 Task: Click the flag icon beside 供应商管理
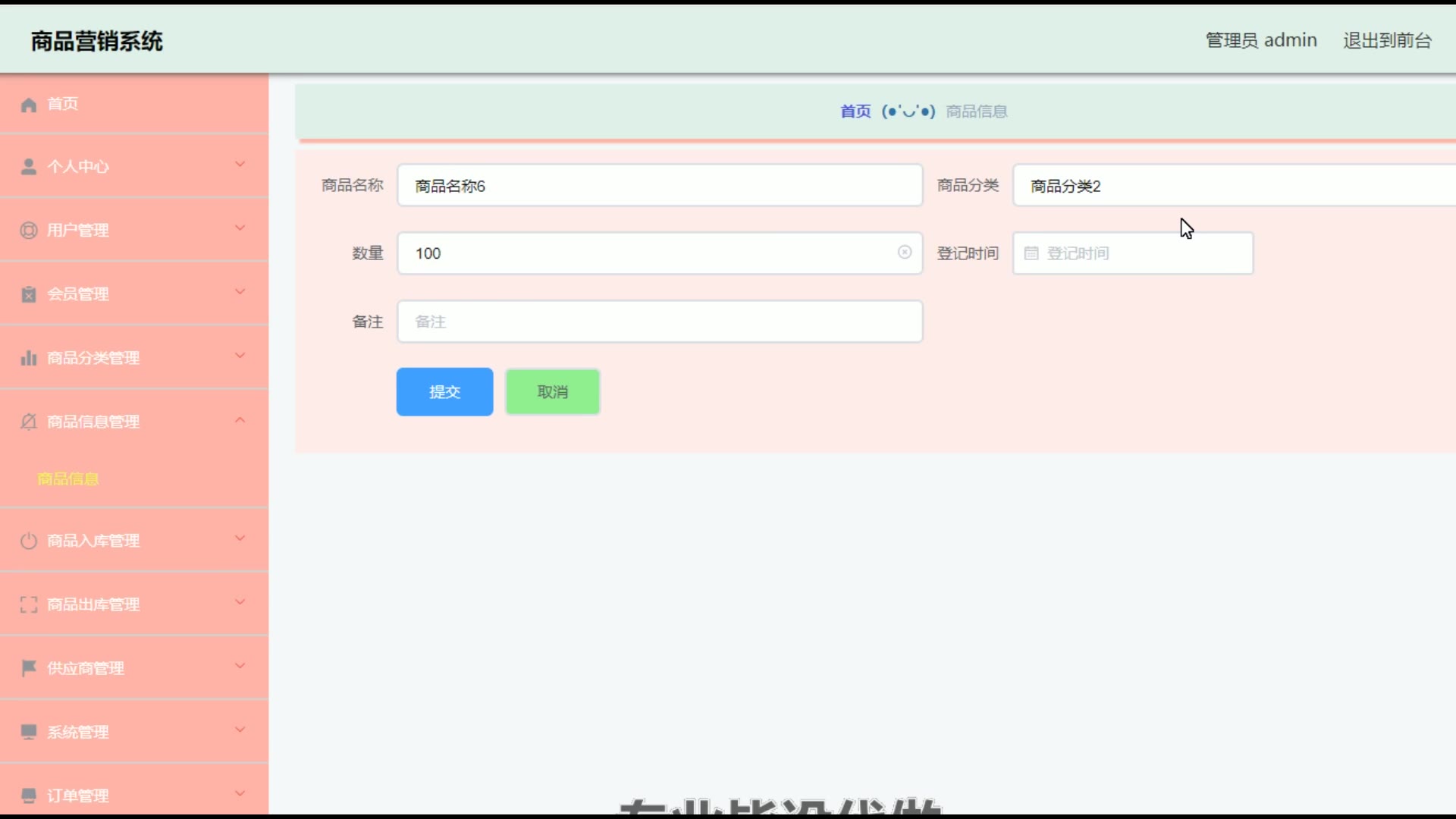tap(29, 668)
